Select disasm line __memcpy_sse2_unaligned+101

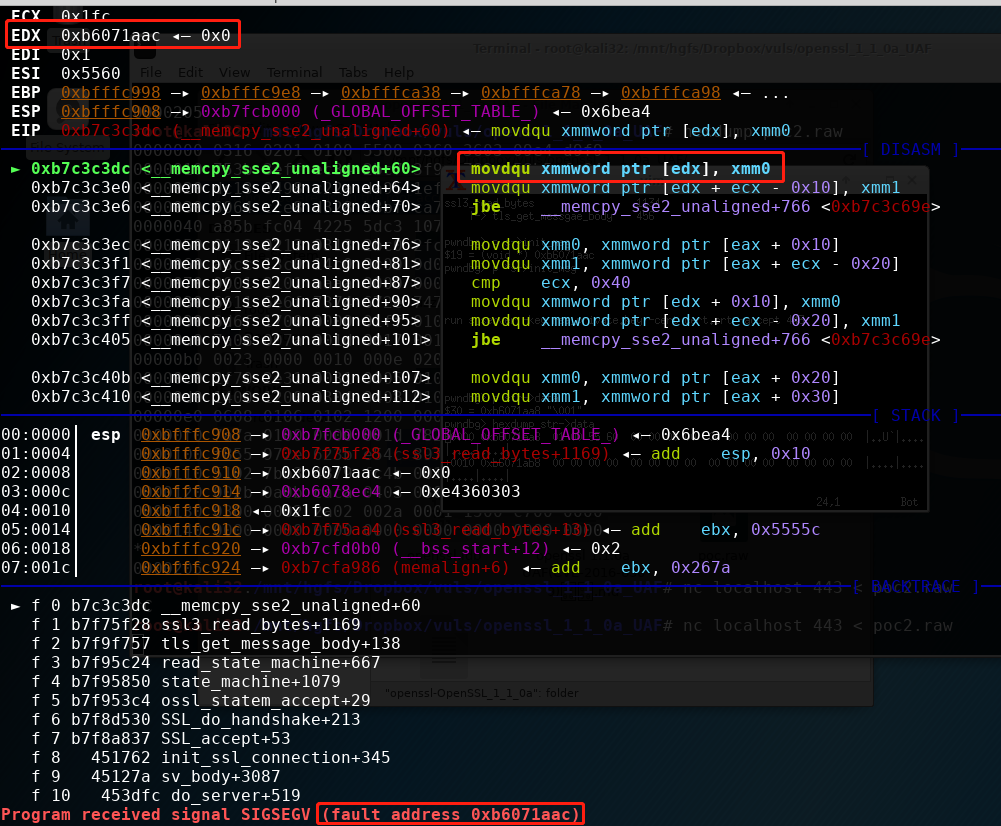tap(231, 340)
